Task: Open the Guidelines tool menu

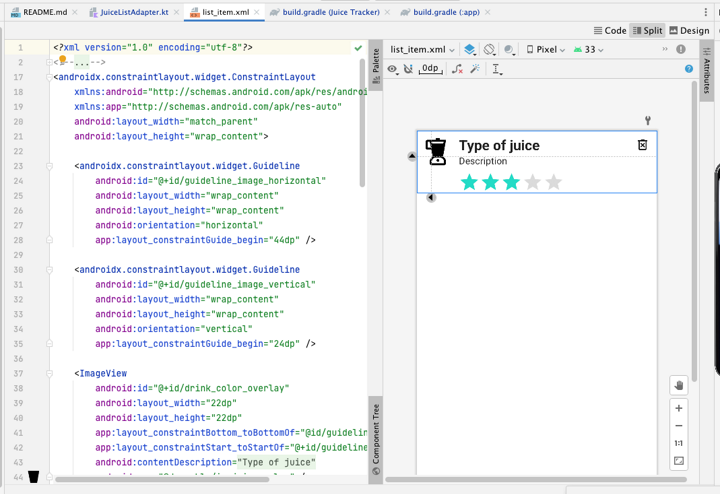Action: pyautogui.click(x=497, y=69)
